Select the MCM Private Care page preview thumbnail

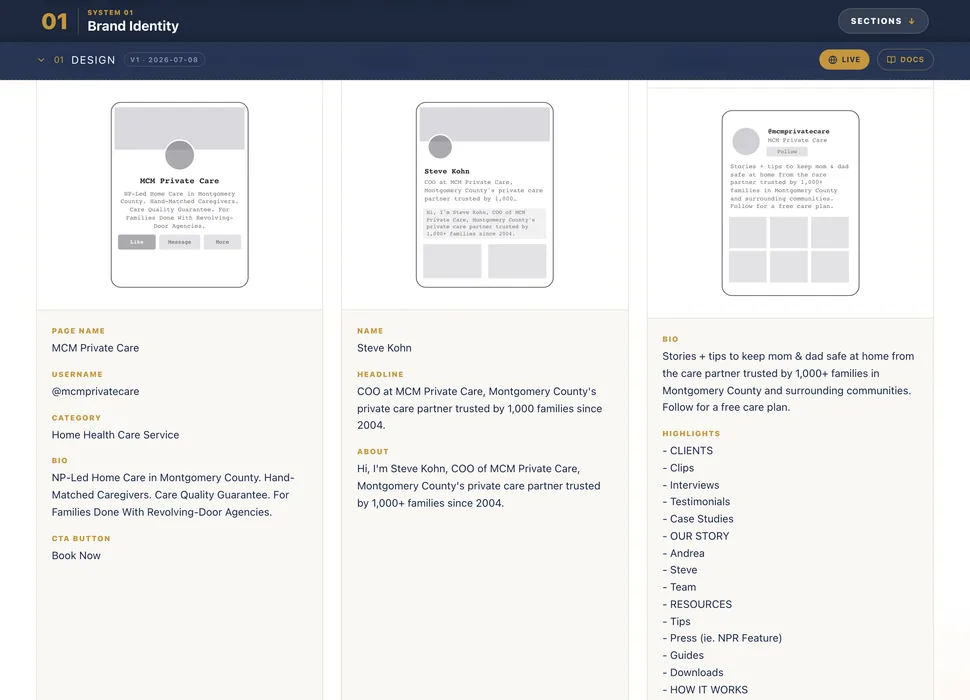(179, 195)
